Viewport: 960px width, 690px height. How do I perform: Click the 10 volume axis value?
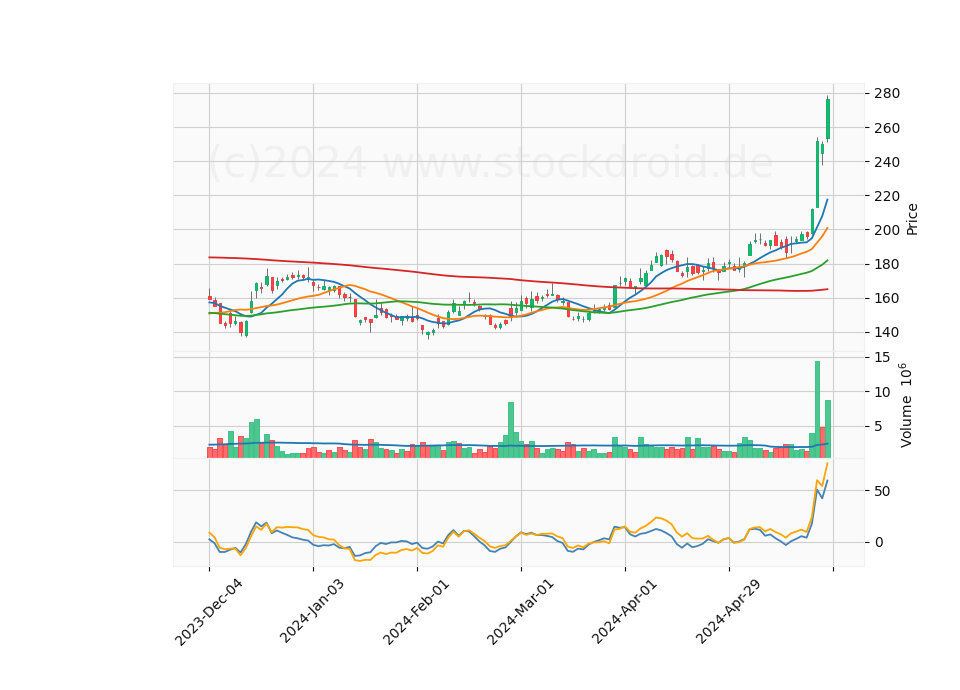click(x=882, y=392)
